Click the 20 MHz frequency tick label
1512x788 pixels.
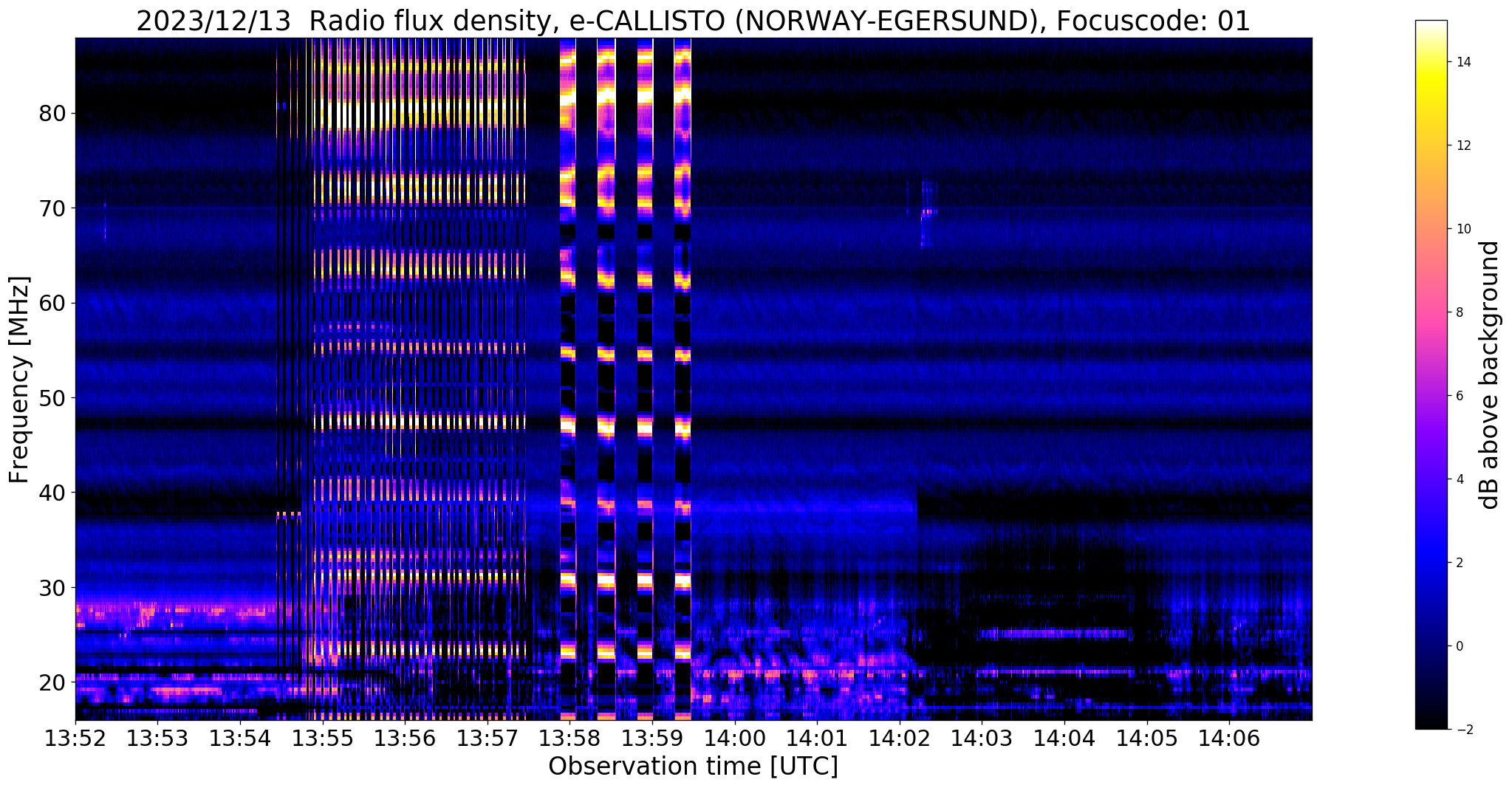coord(52,682)
